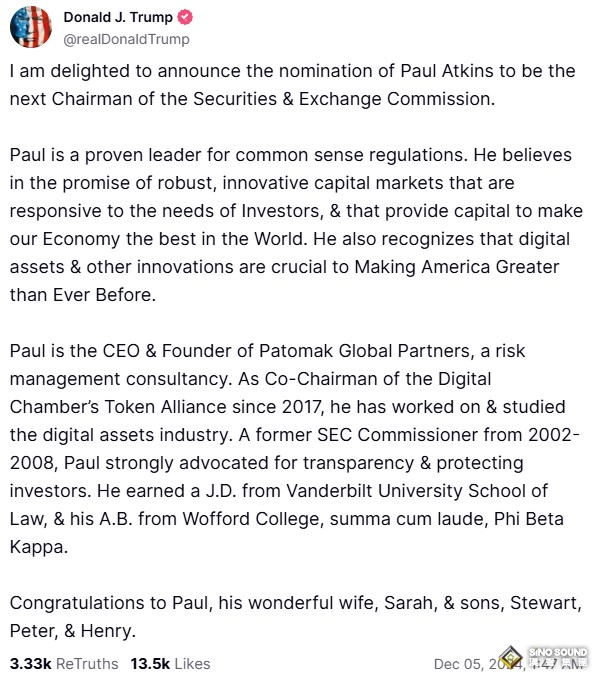Click the Making America Greater phrase
597x679 pixels.
pyautogui.click(x=457, y=267)
